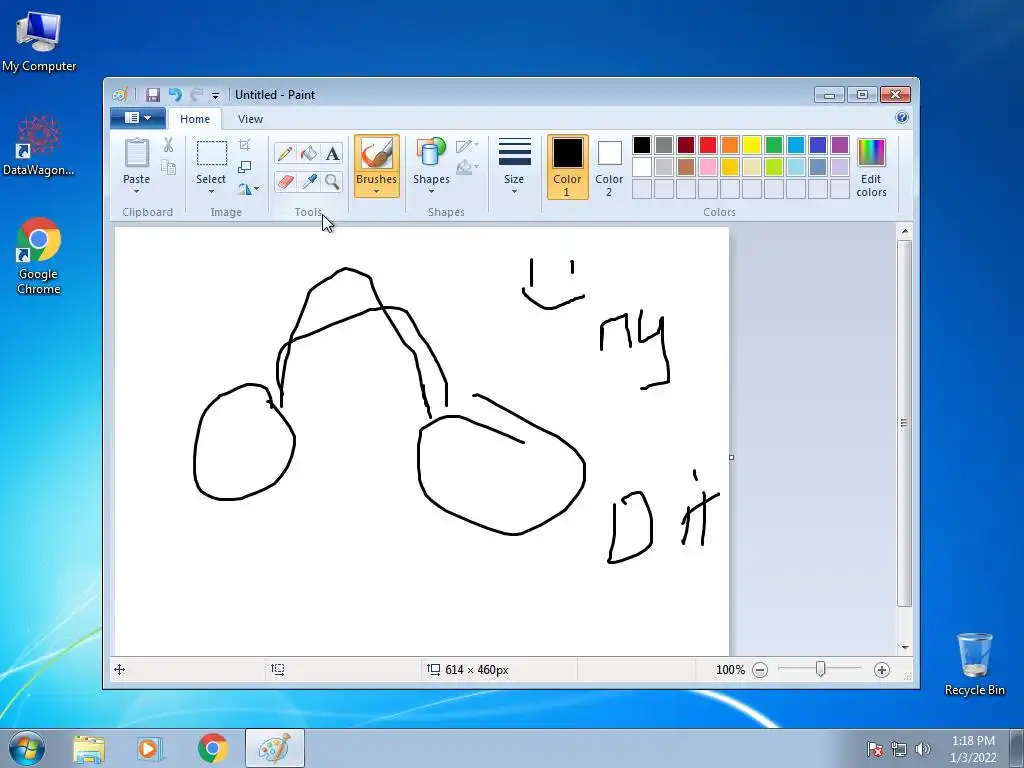
Task: Select the Eraser tool
Action: tap(285, 181)
